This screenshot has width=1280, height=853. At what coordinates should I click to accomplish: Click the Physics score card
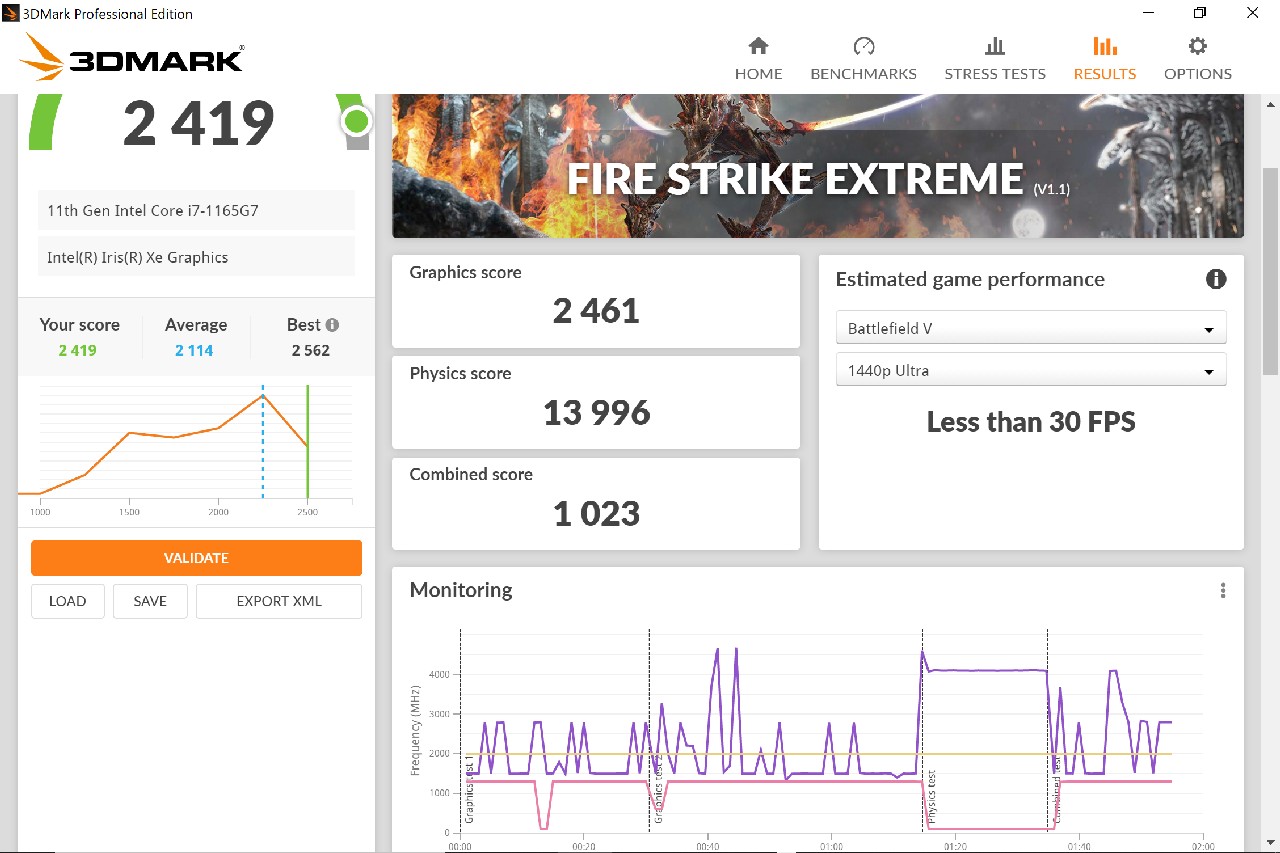point(596,402)
